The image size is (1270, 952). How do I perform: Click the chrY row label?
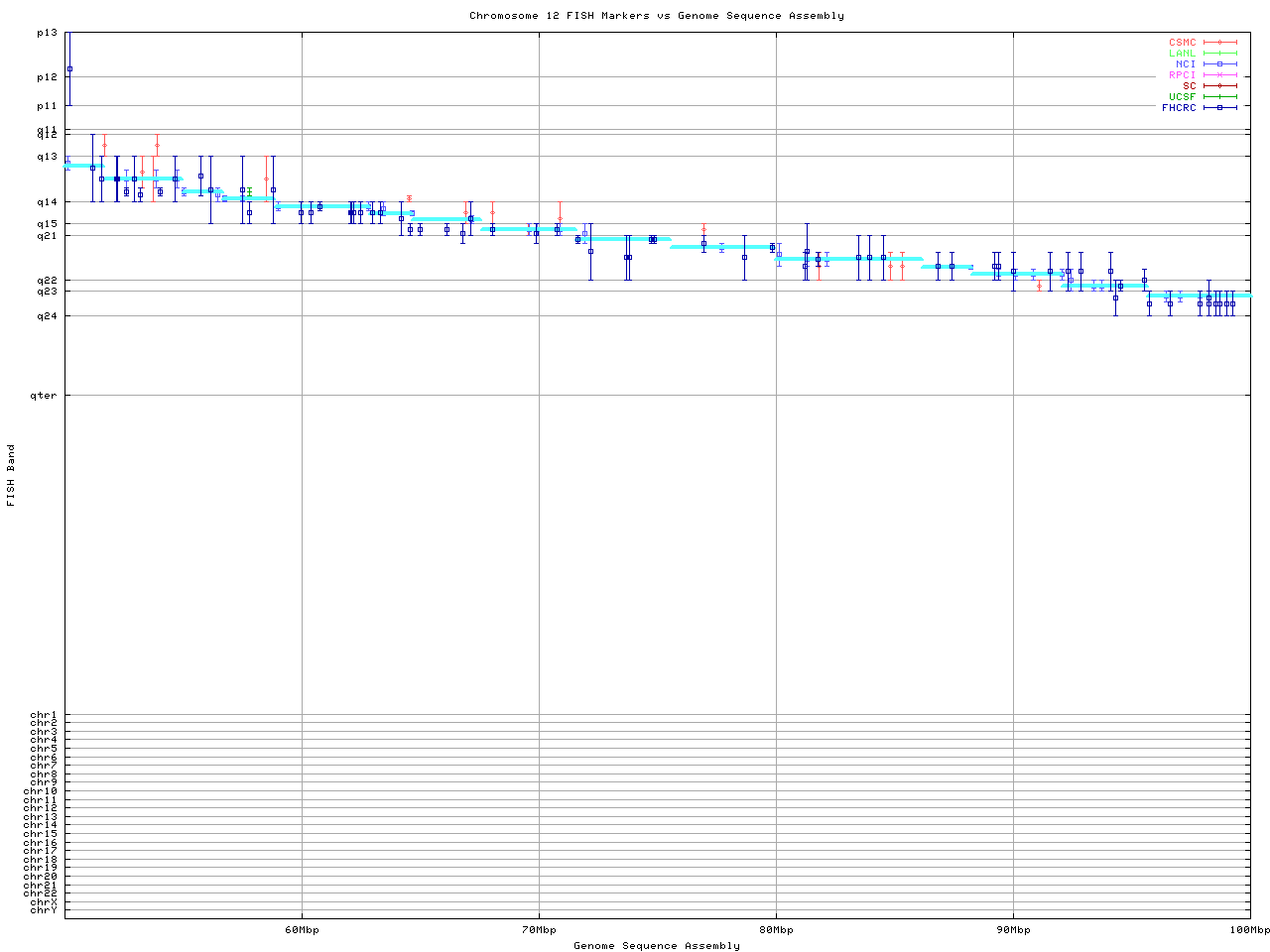pos(44,909)
